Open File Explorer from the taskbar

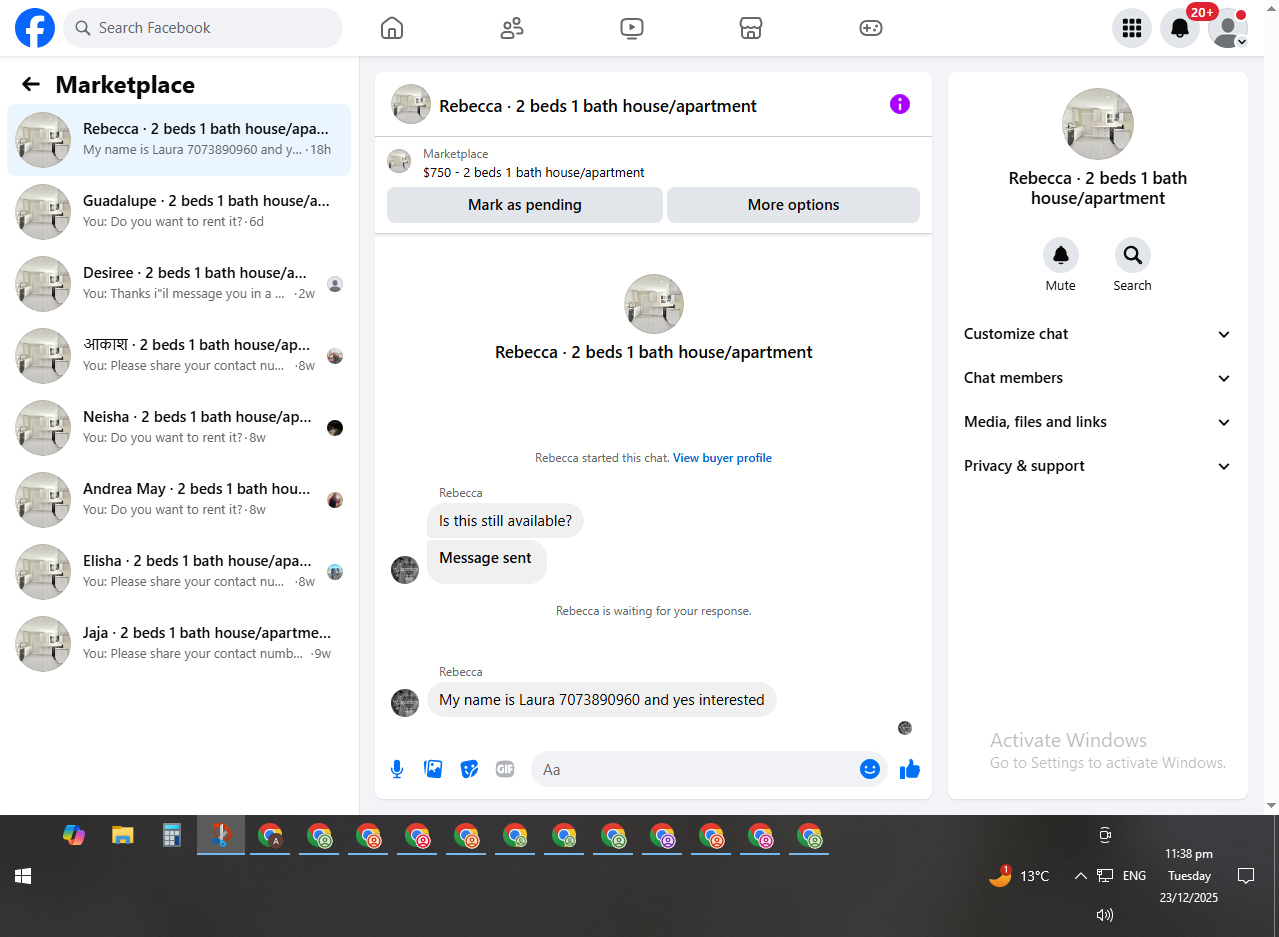click(x=123, y=835)
